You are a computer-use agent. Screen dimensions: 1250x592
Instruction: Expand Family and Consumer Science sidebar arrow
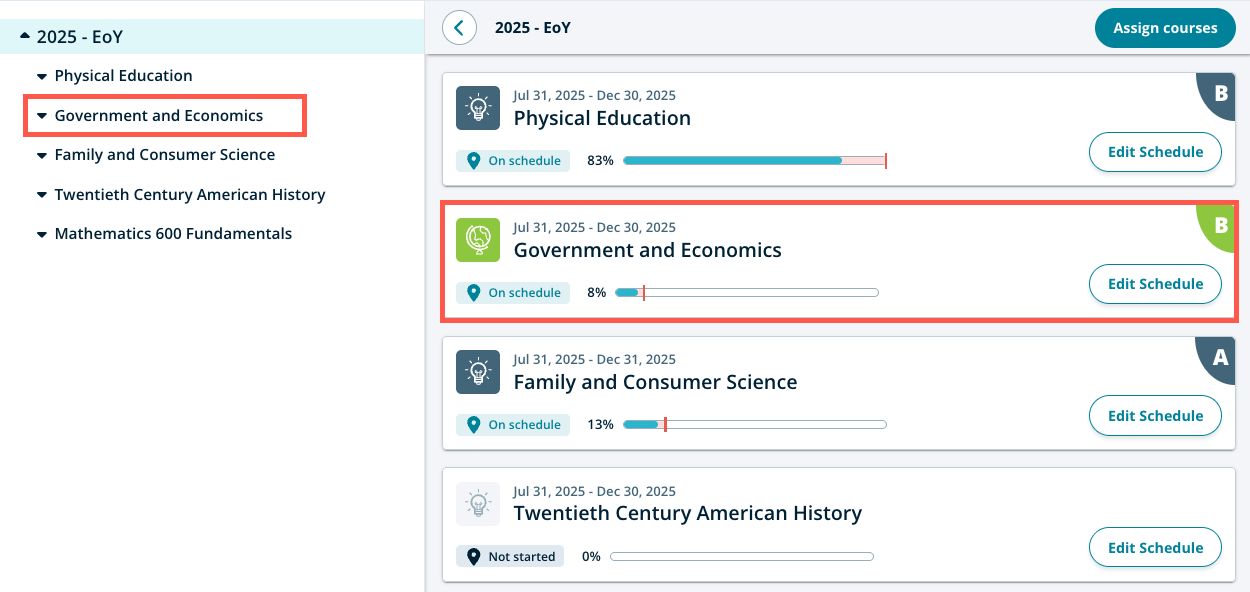click(x=42, y=155)
